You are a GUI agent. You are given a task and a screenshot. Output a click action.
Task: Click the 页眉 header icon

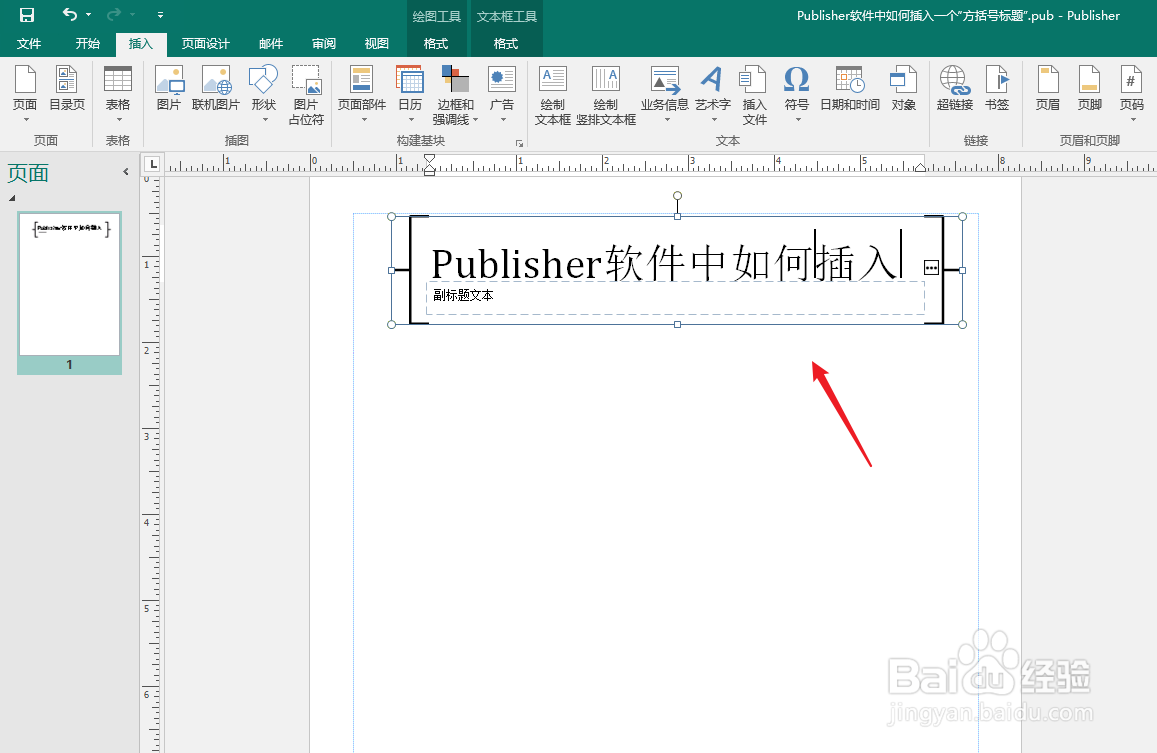click(x=1047, y=89)
